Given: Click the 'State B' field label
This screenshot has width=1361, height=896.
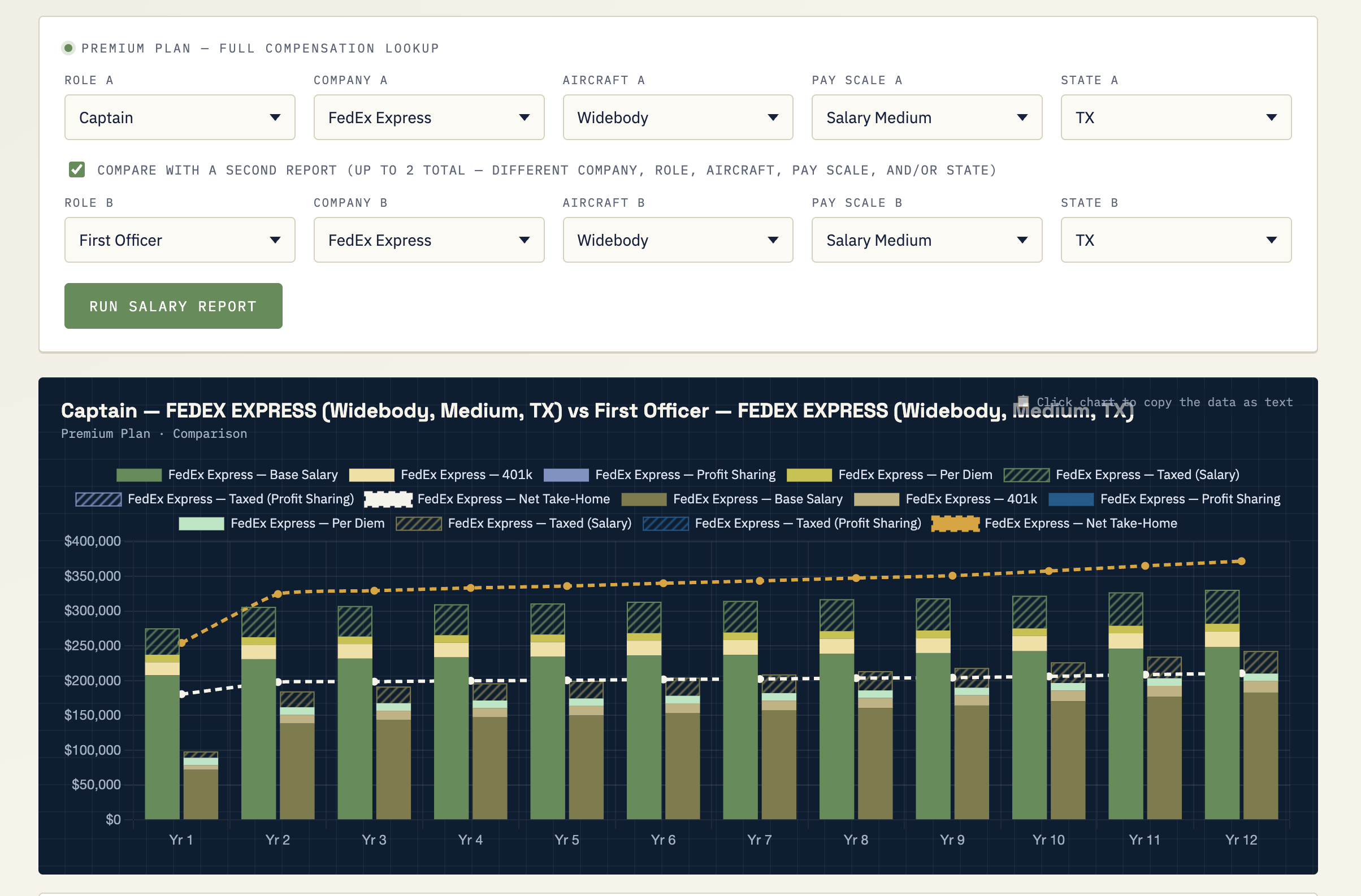Looking at the screenshot, I should point(1089,203).
